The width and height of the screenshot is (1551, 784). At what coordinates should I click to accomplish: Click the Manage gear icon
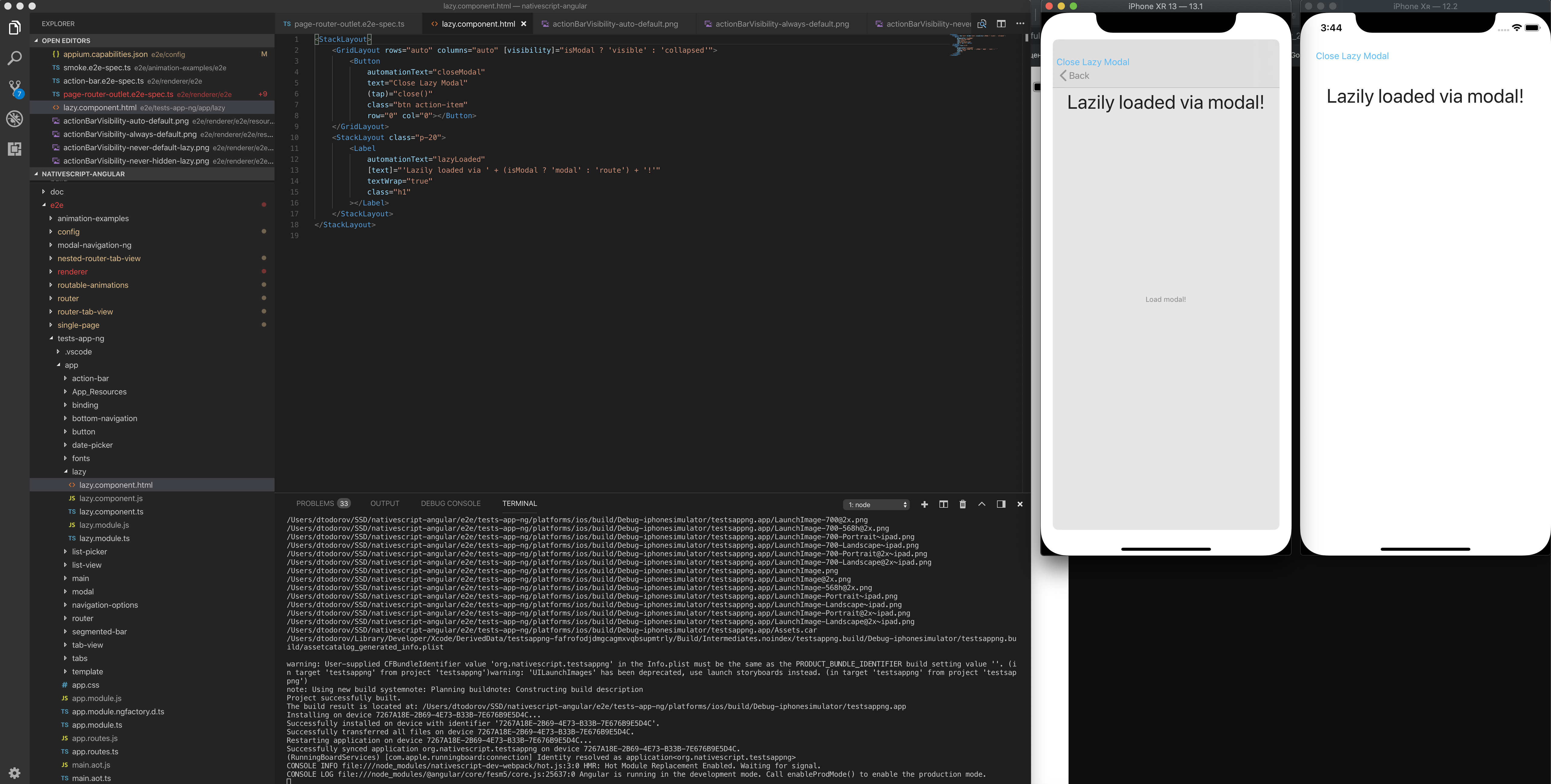(x=15, y=772)
